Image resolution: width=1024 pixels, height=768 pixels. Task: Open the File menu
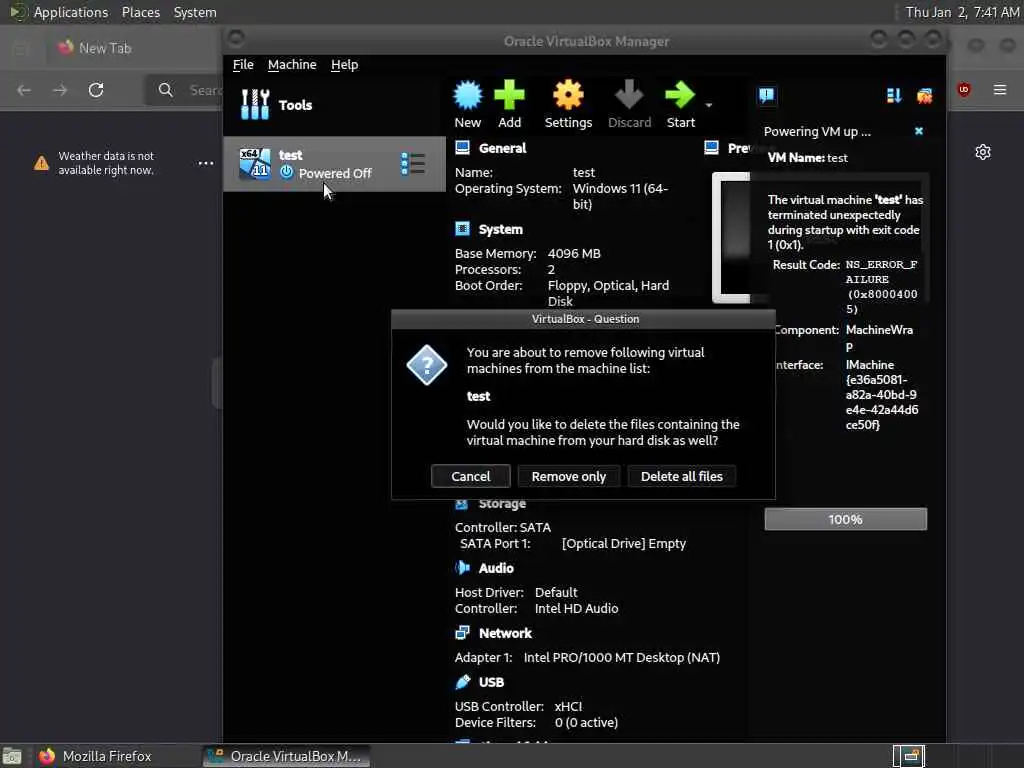243,65
